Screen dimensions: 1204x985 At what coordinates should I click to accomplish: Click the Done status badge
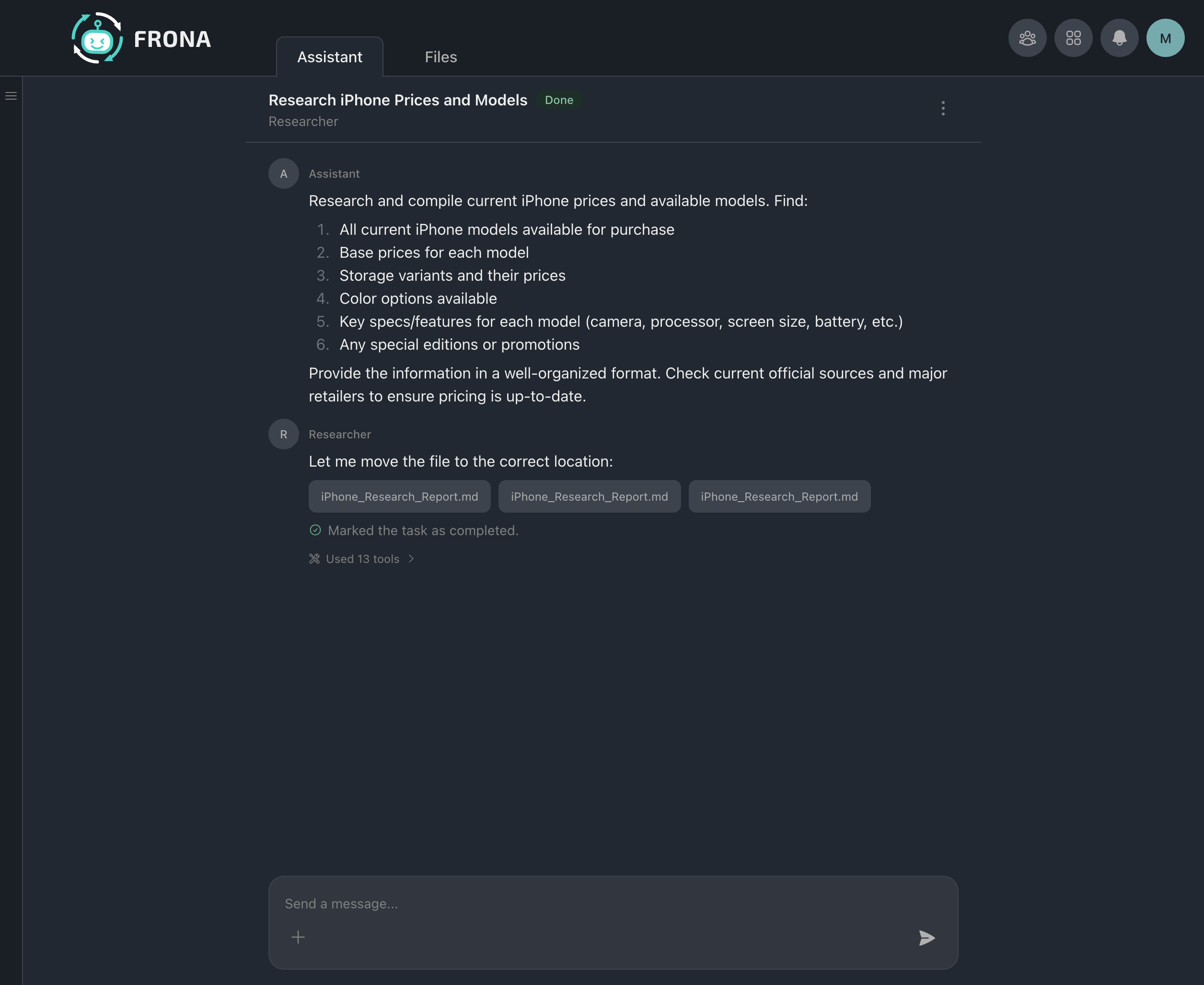tap(558, 100)
